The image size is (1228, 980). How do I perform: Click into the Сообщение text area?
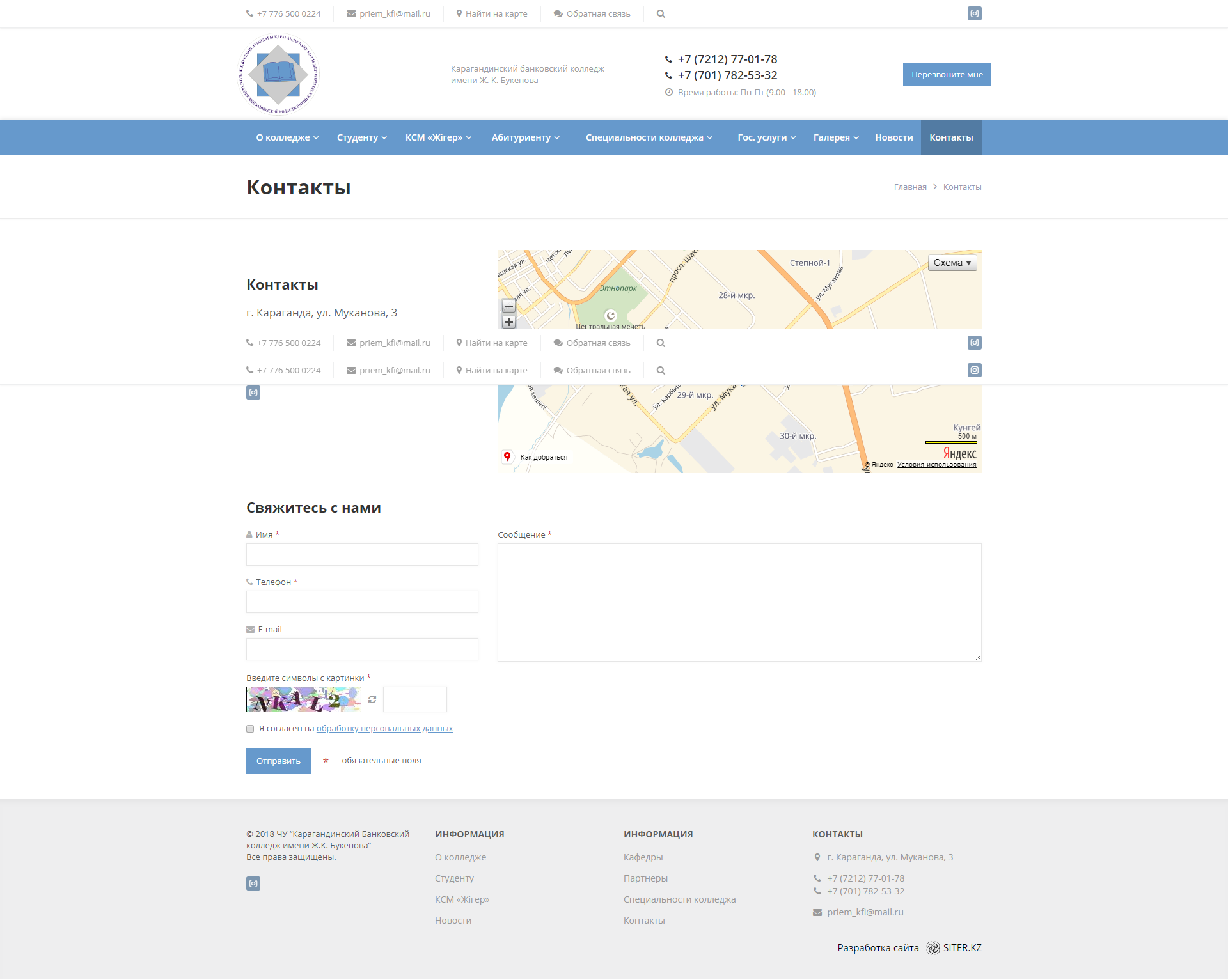click(739, 602)
